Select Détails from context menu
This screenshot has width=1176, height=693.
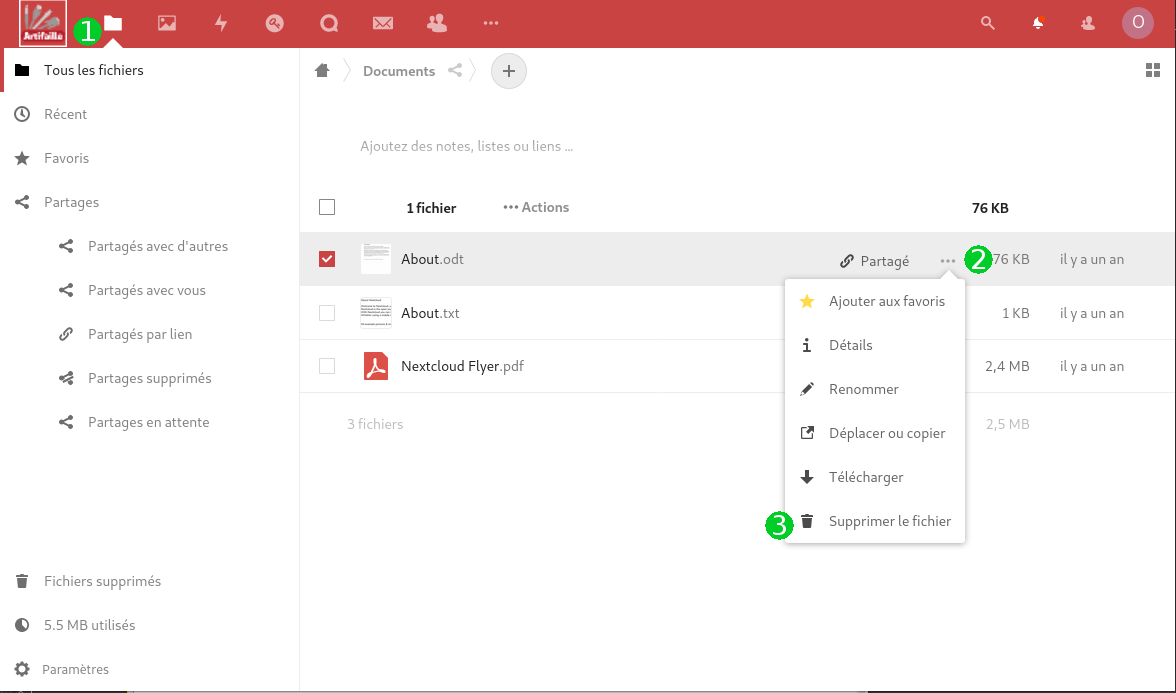point(874,345)
